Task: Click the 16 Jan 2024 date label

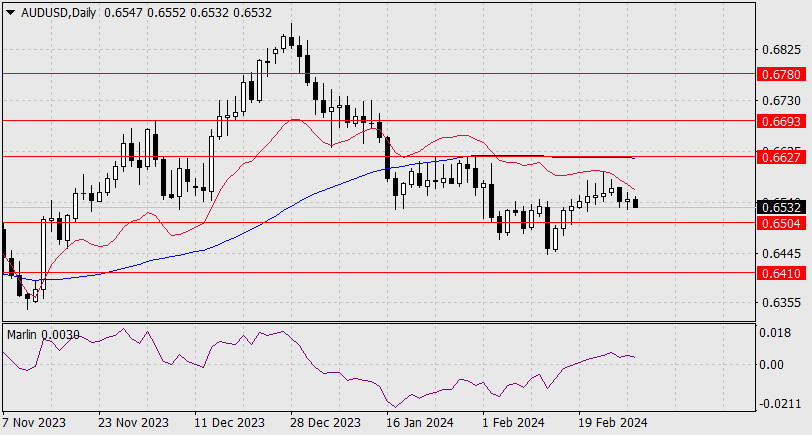Action: pos(420,423)
